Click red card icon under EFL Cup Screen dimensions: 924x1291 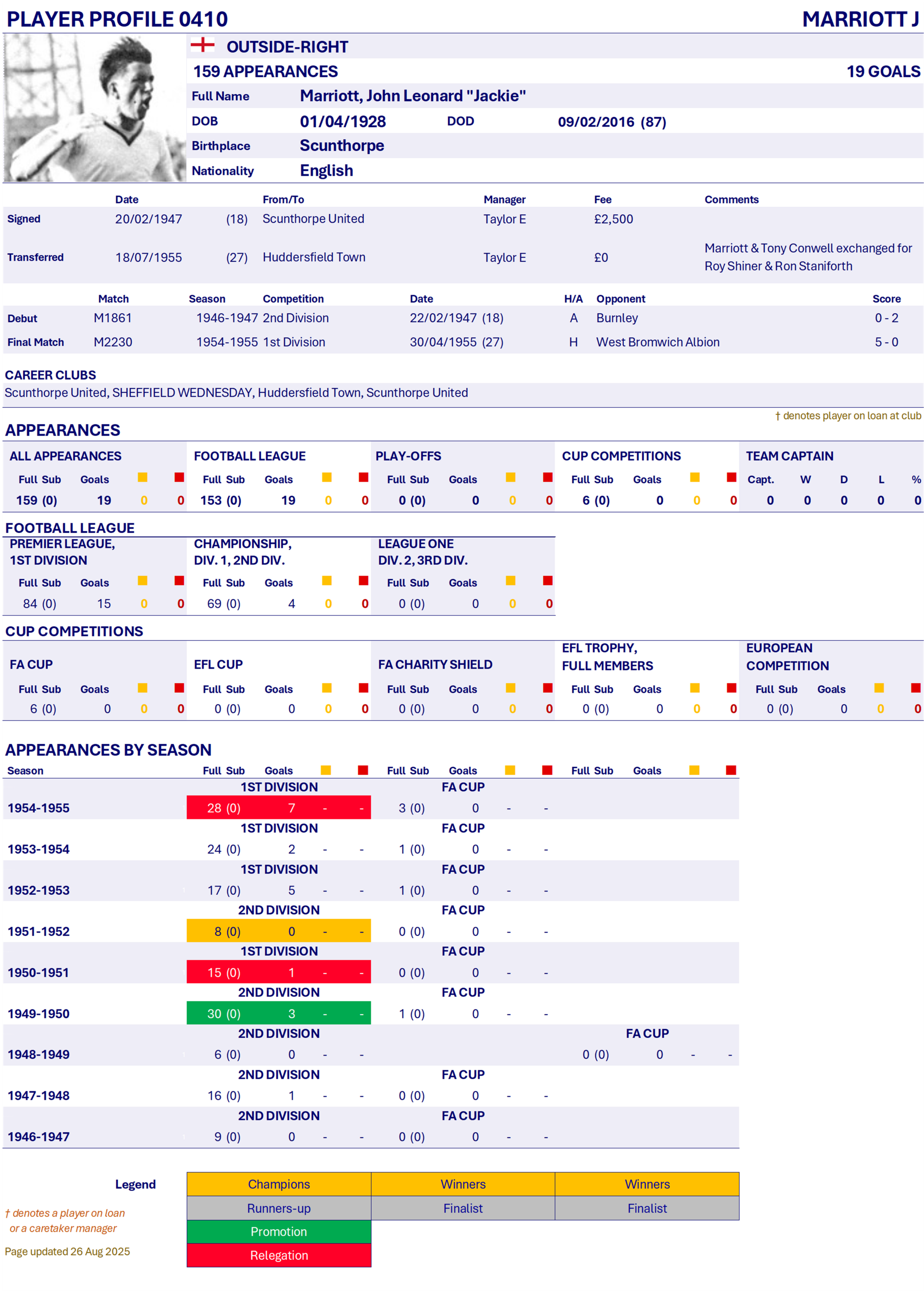pos(363,688)
